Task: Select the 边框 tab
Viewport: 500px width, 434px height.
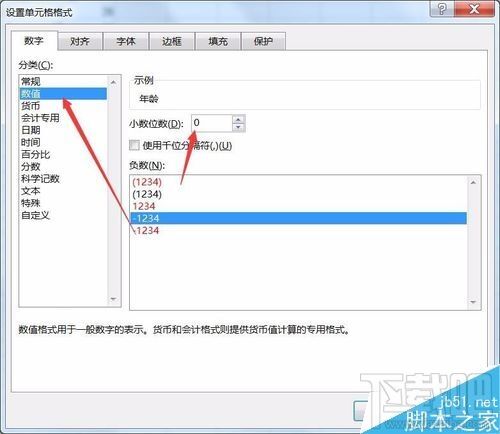Action: 172,41
